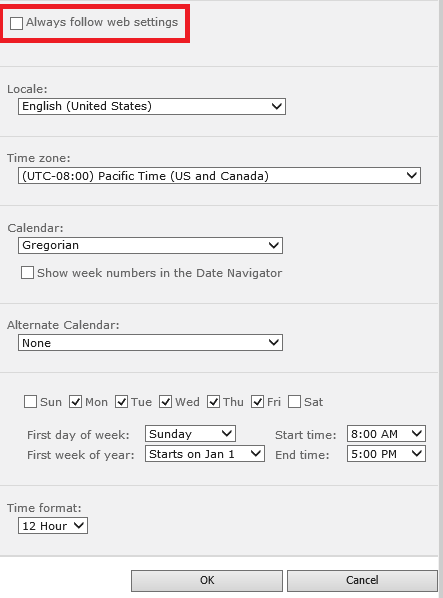This screenshot has width=443, height=598.
Task: Uncheck the Thu workday checkbox
Action: [x=213, y=402]
